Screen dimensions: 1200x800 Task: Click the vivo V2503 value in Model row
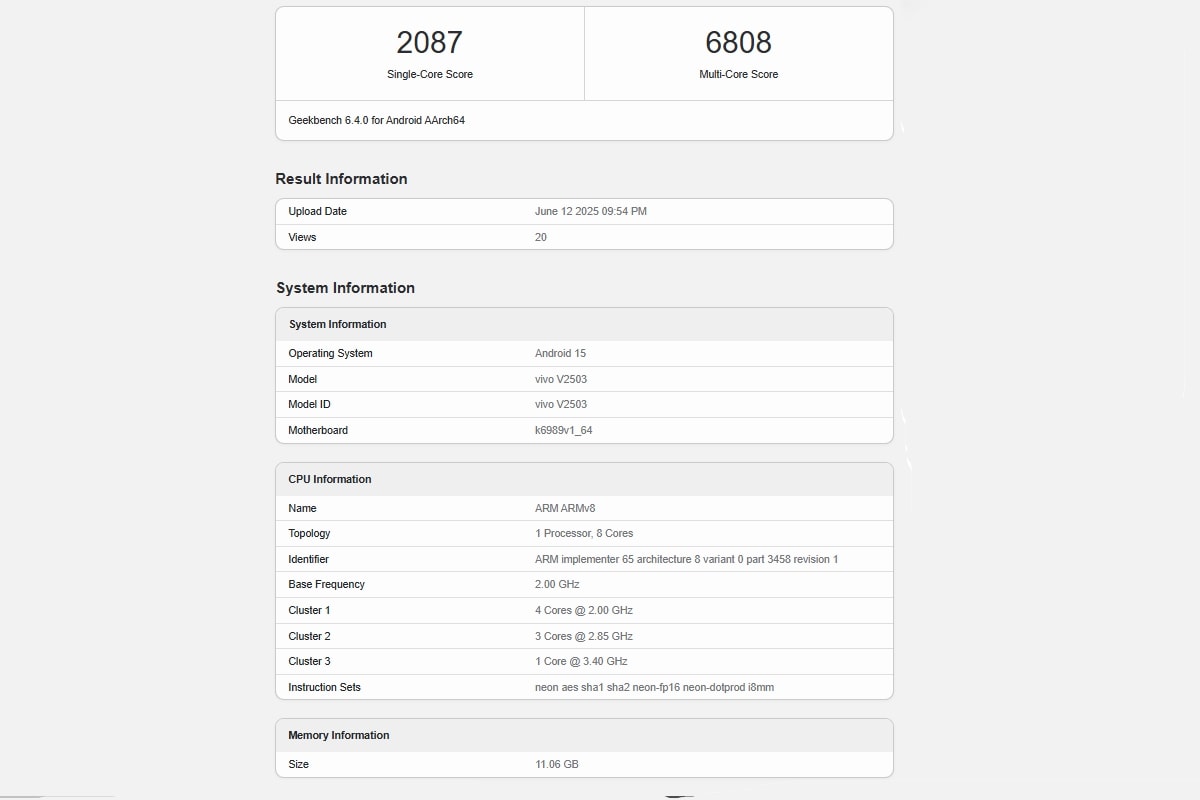[x=561, y=379]
